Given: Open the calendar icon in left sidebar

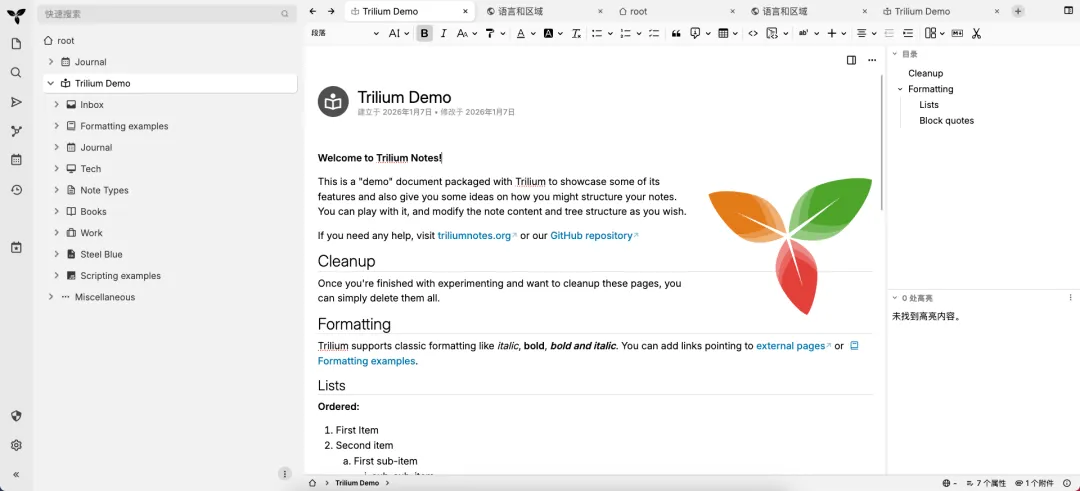Looking at the screenshot, I should (16, 160).
